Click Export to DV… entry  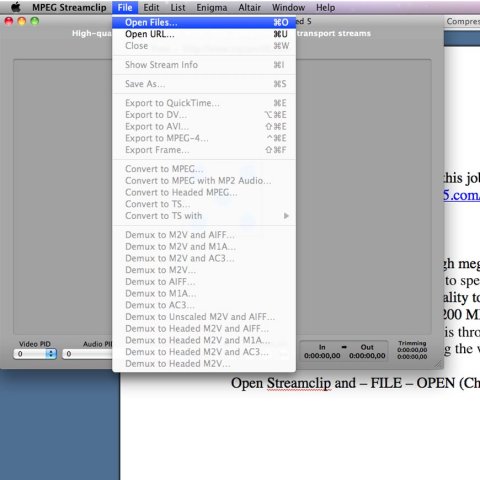coord(204,115)
